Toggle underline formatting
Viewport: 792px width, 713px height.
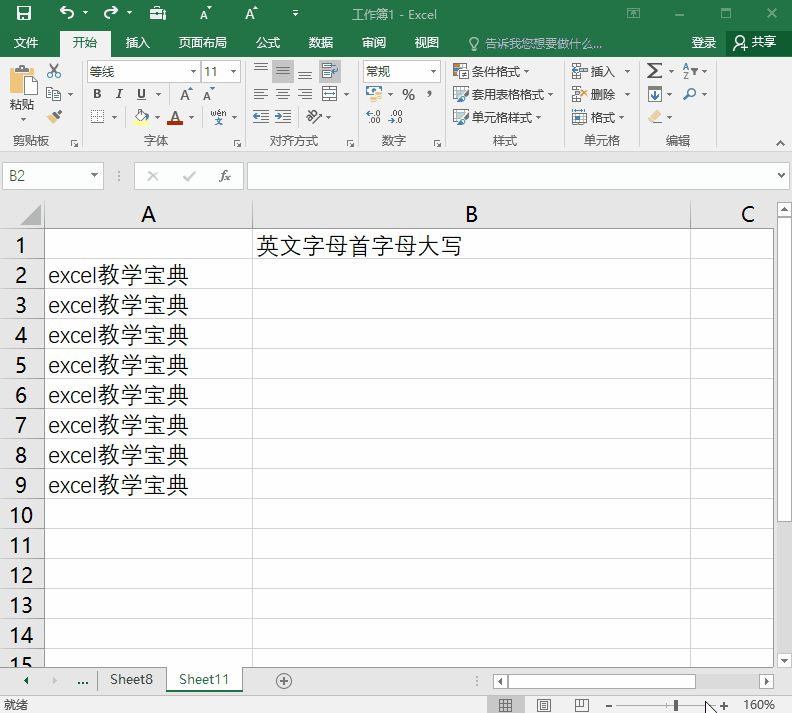click(141, 94)
